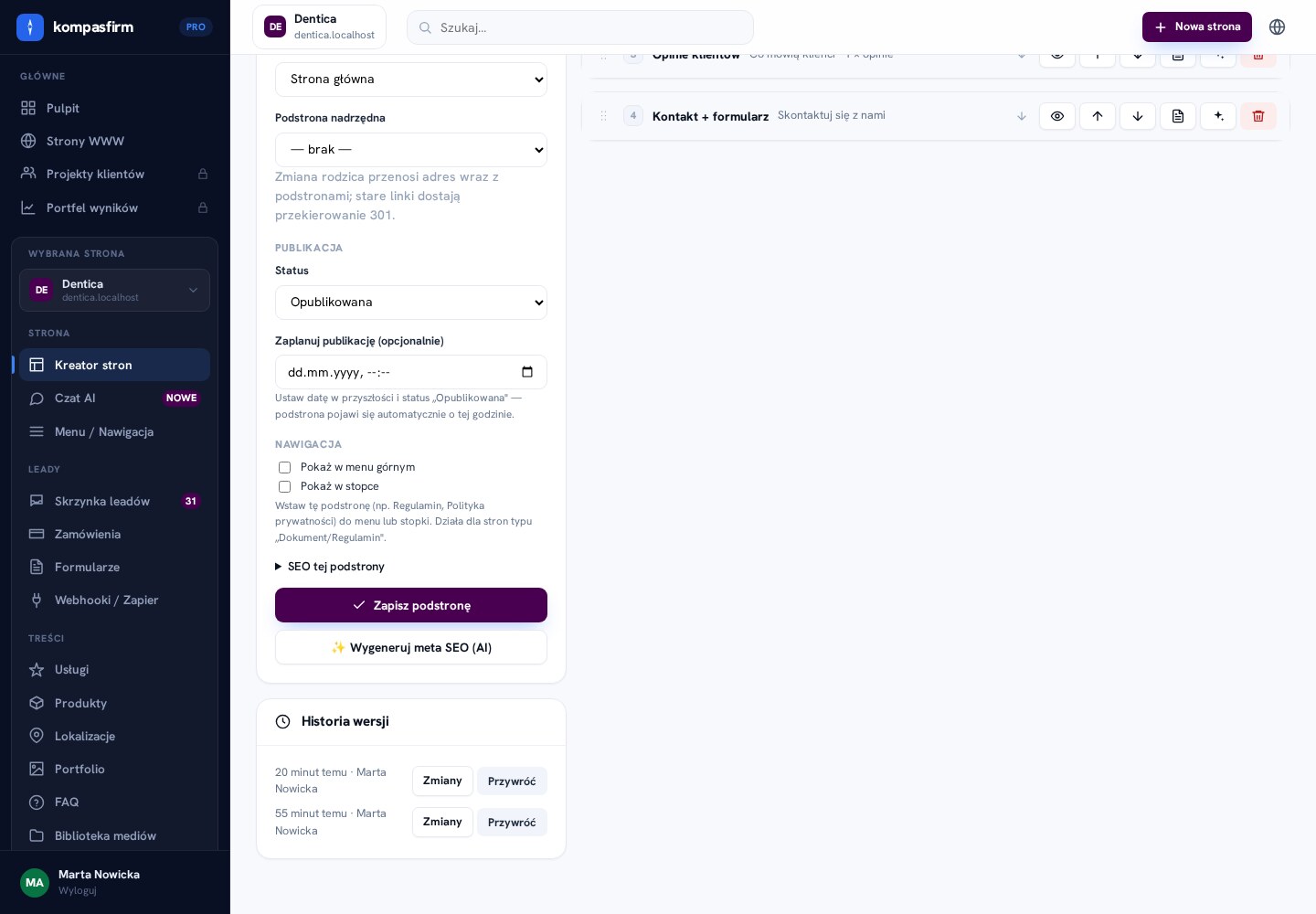The height and width of the screenshot is (914, 1316).
Task: Grab the drag handle of Kontakt section
Action: tap(603, 116)
